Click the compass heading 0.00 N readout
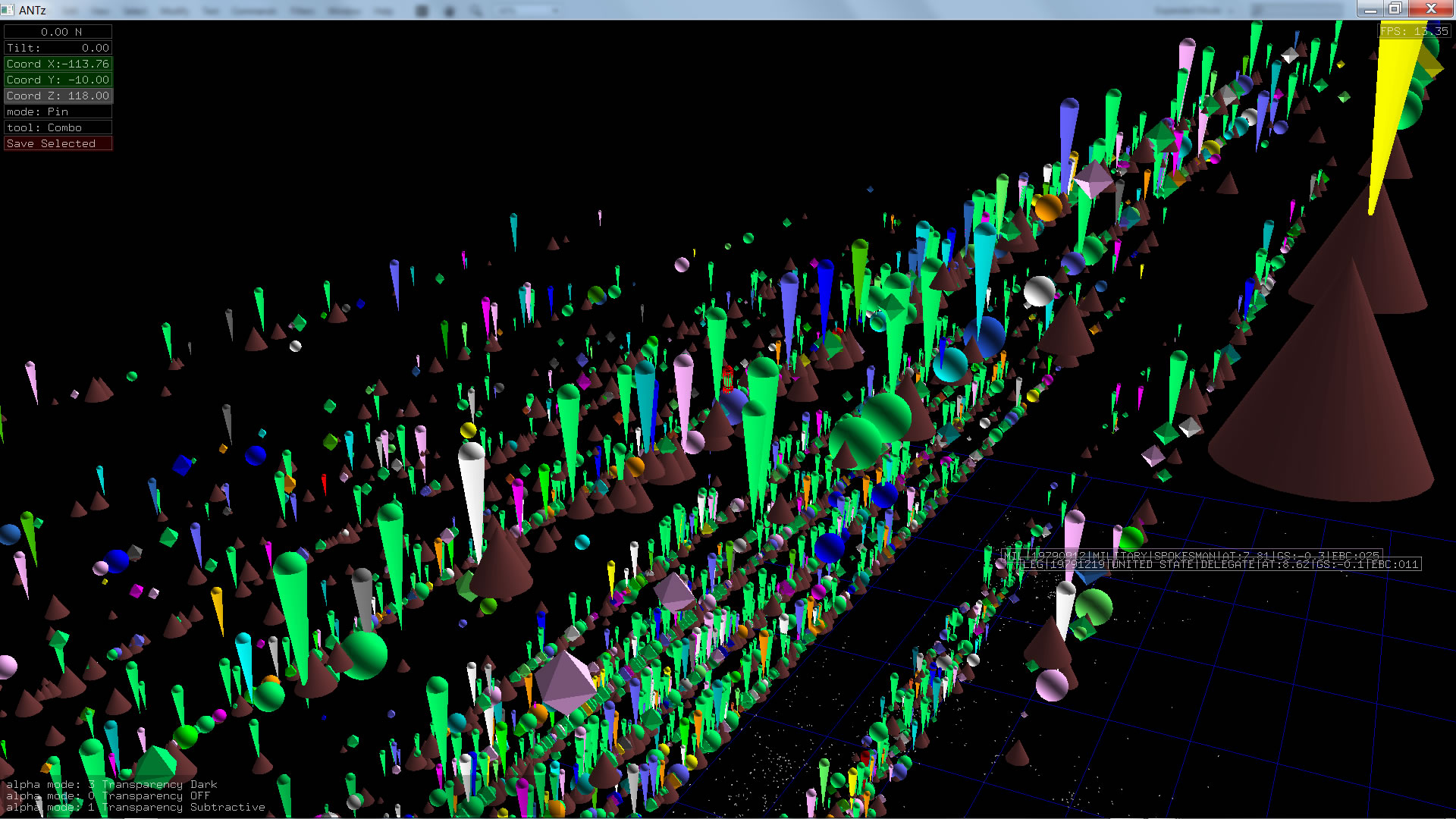The image size is (1456, 819). click(58, 32)
